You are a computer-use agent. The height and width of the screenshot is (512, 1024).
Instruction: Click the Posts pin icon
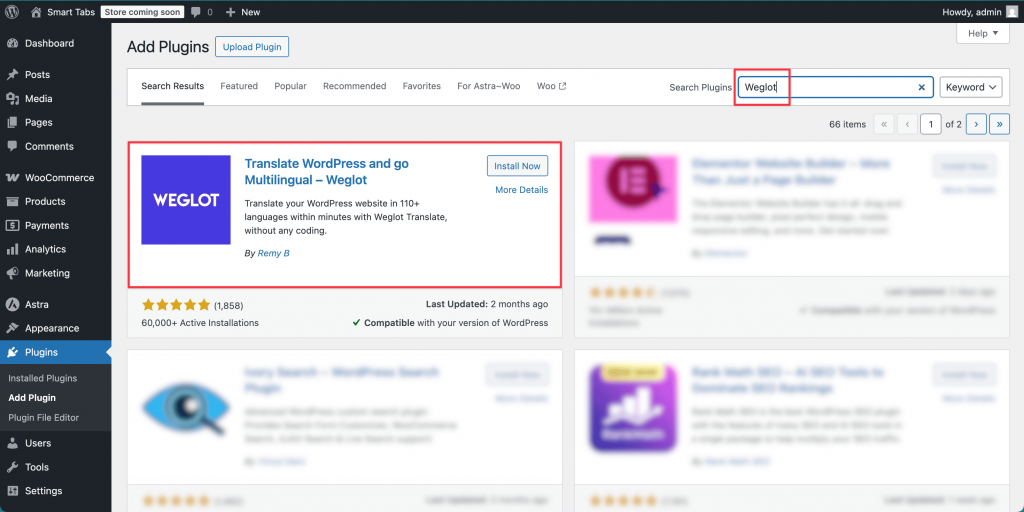pos(12,74)
